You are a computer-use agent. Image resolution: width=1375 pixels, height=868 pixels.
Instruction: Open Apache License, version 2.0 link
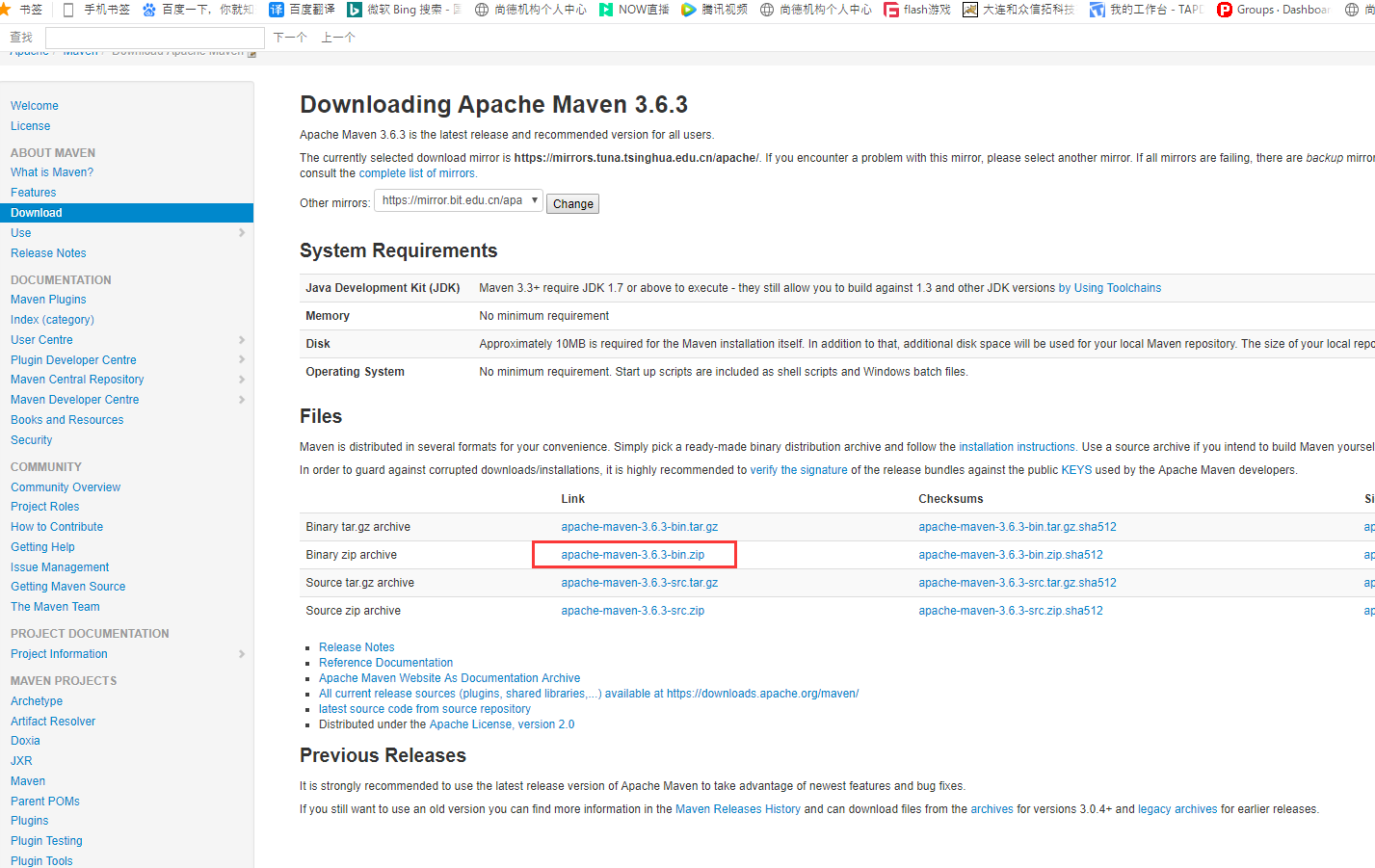502,724
